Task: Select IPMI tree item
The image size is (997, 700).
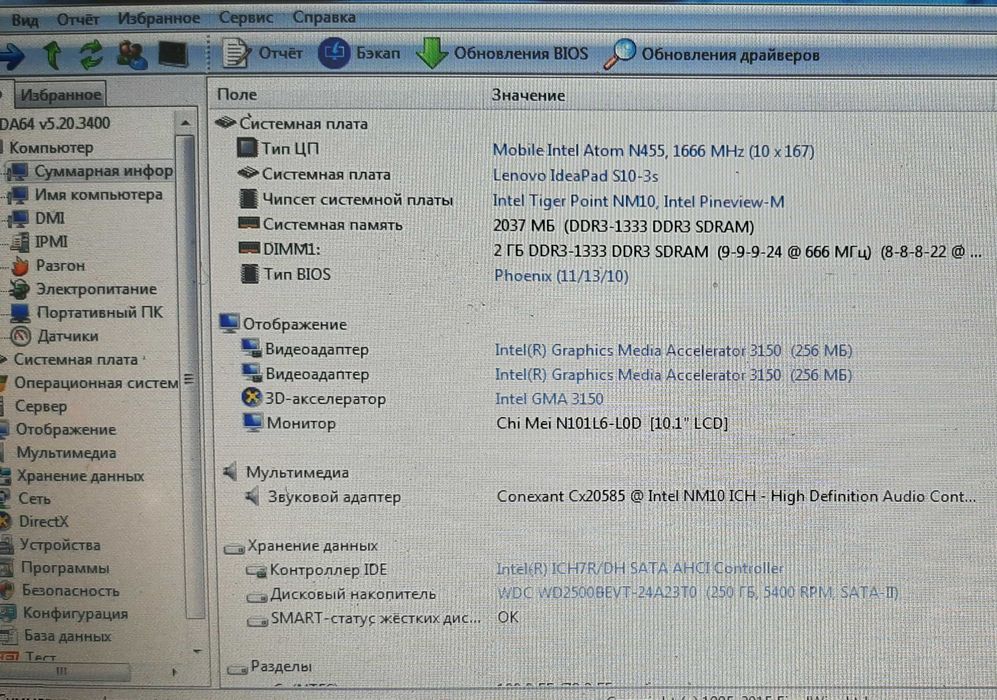Action: [x=51, y=242]
